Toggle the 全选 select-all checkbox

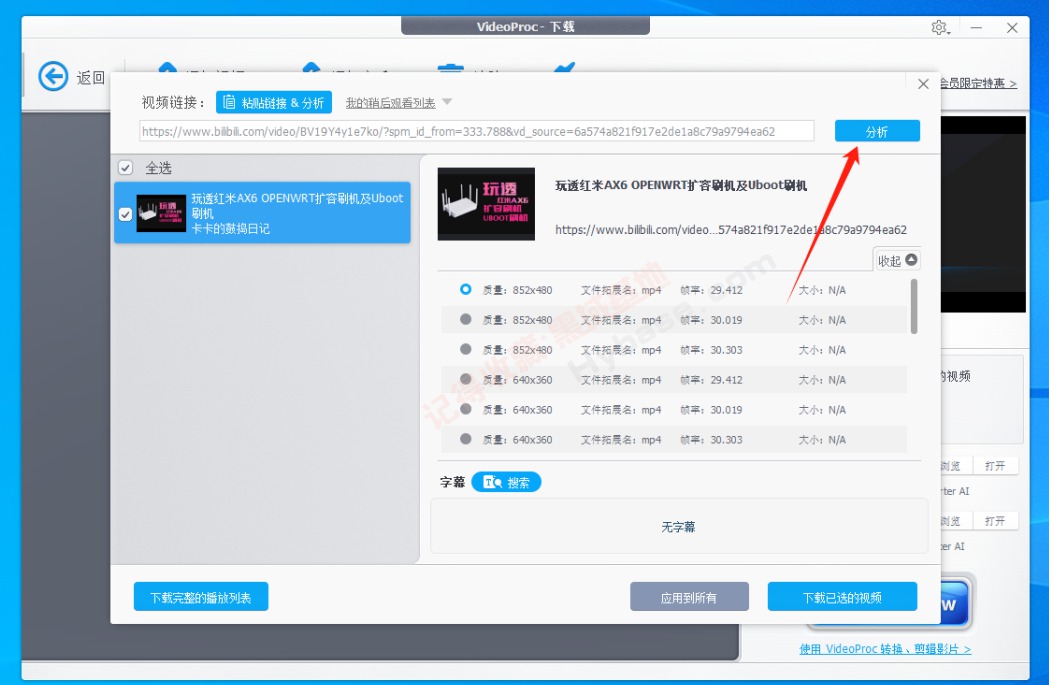click(x=125, y=167)
